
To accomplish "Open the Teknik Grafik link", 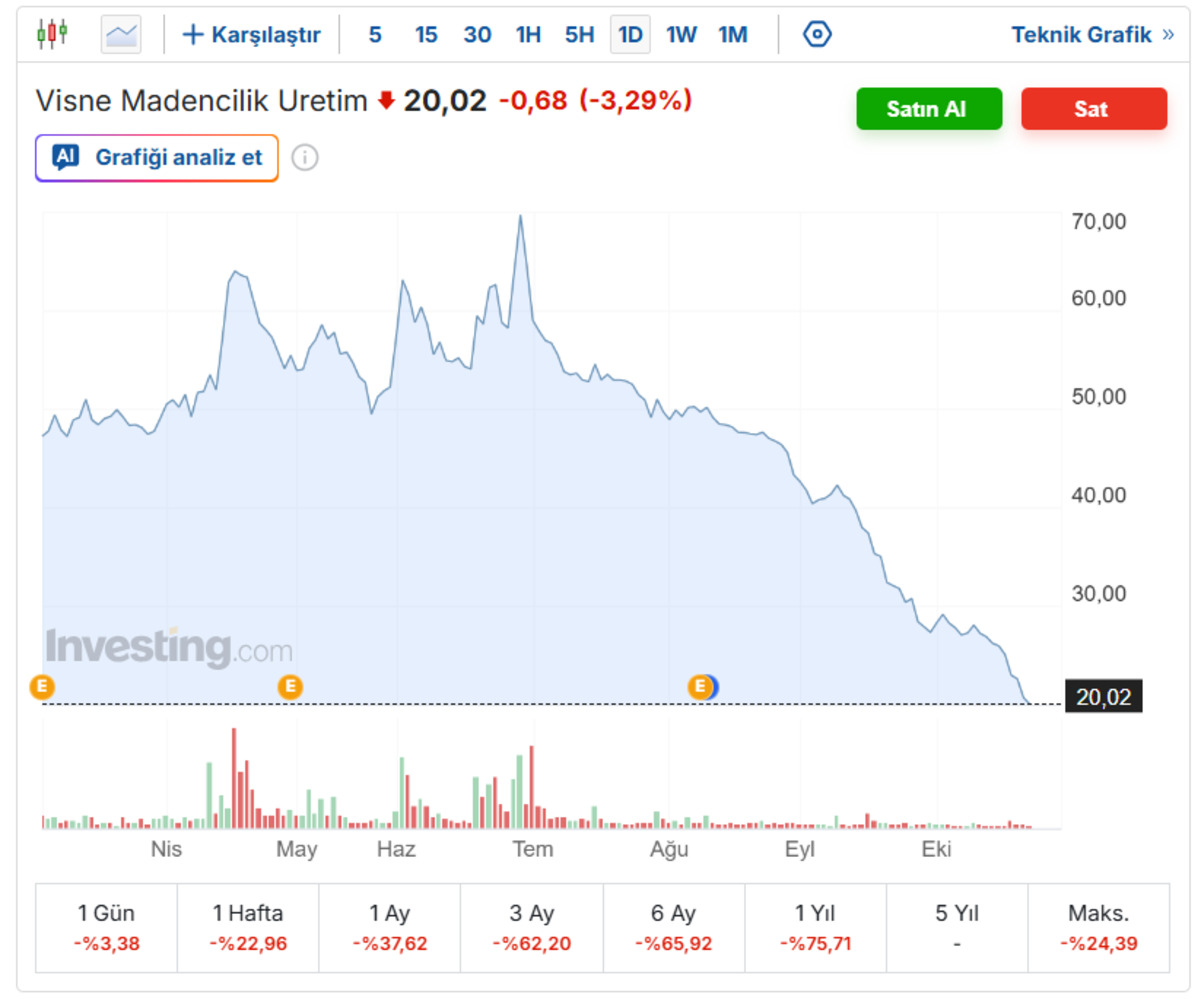I will pyautogui.click(x=1093, y=35).
